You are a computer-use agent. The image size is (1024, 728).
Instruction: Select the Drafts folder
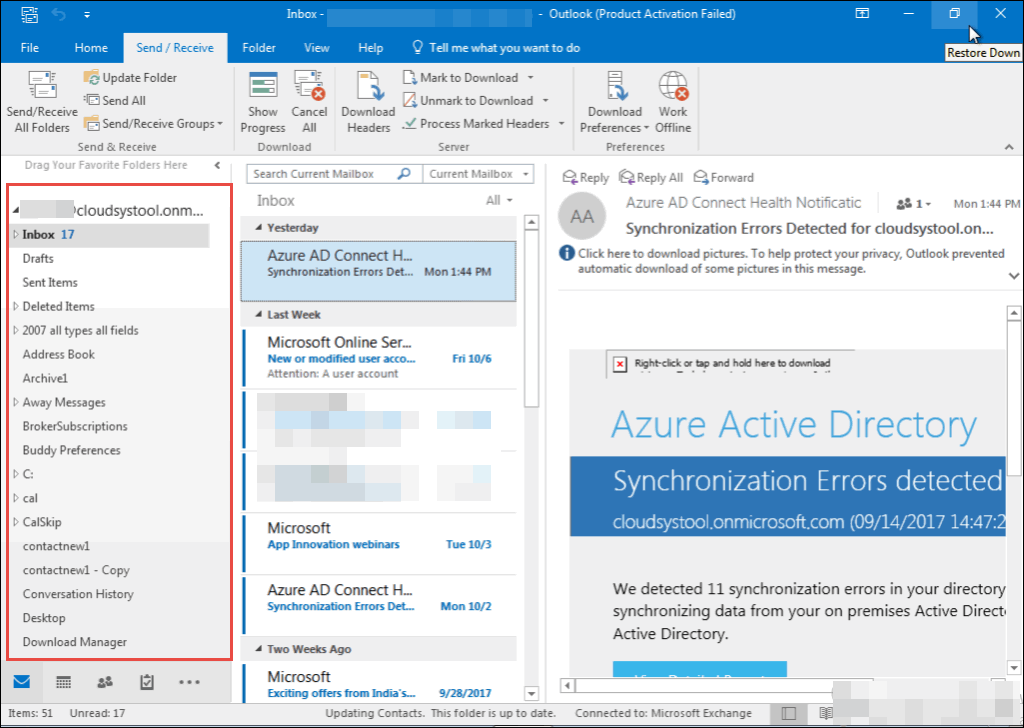click(38, 259)
